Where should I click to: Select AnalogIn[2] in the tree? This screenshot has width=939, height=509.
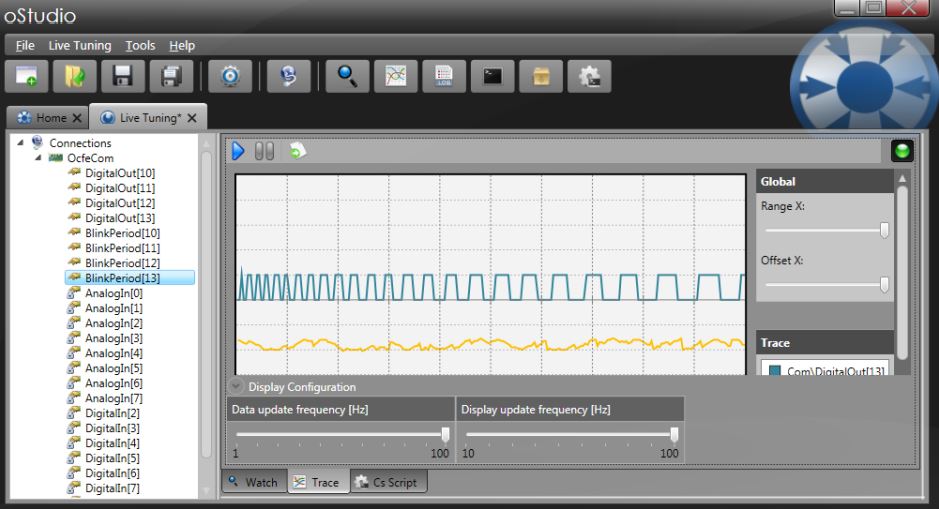coord(114,323)
